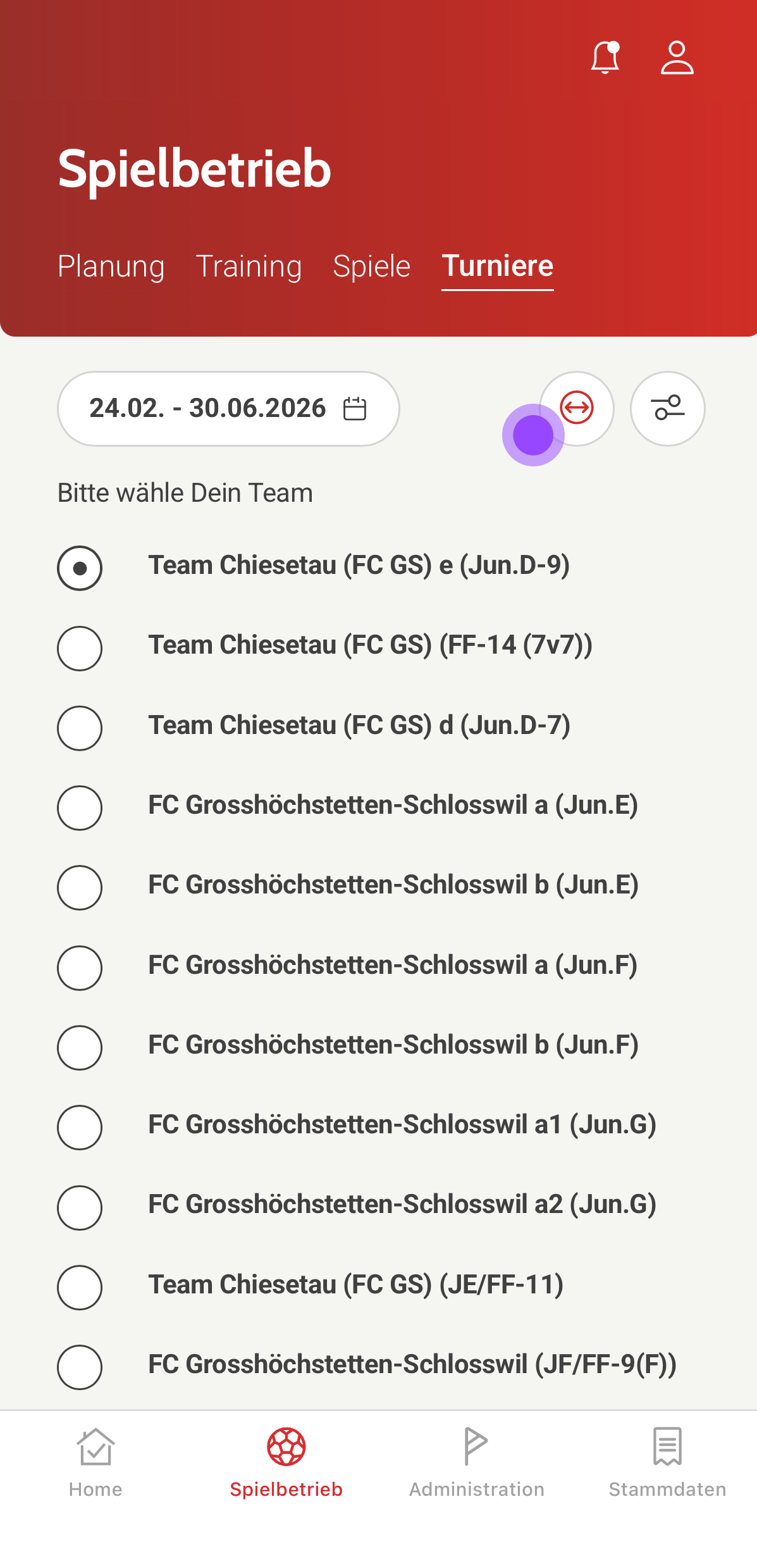This screenshot has height=1568, width=757.
Task: Select Team Chiesetau (FC GS) d (Jun.D-7)
Action: pyautogui.click(x=80, y=728)
